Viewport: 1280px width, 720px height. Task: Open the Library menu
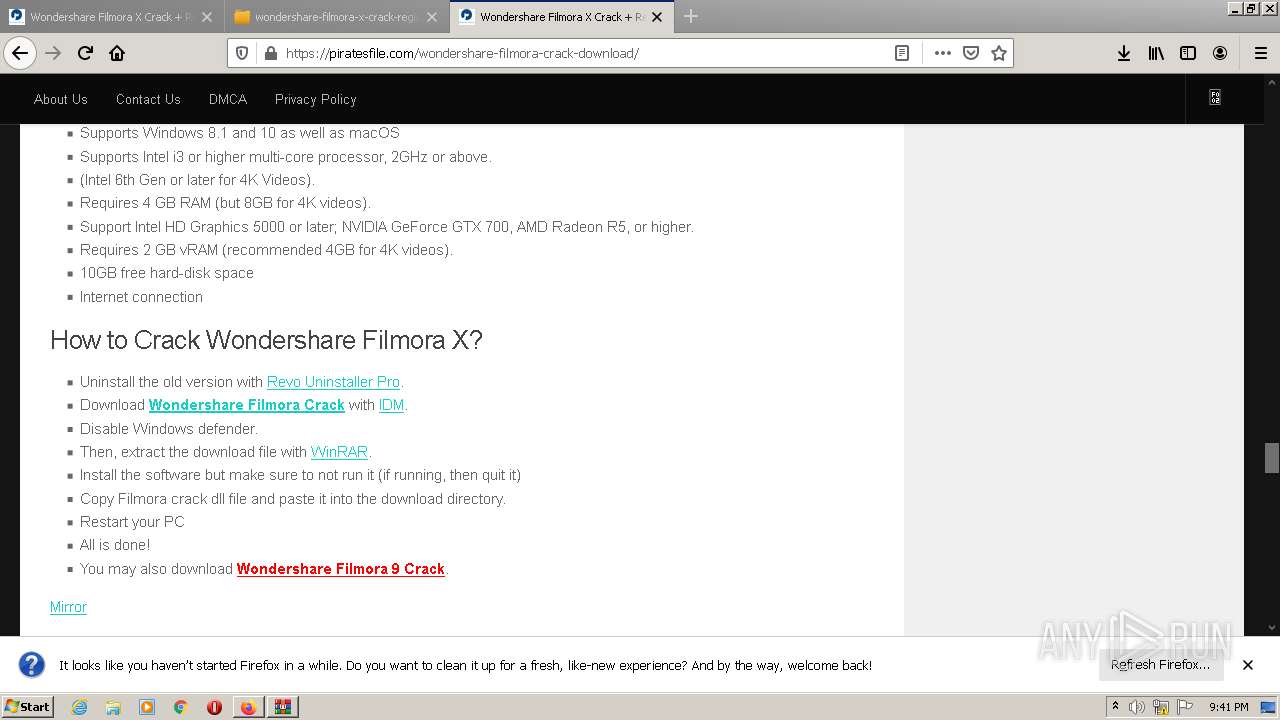coord(1156,53)
